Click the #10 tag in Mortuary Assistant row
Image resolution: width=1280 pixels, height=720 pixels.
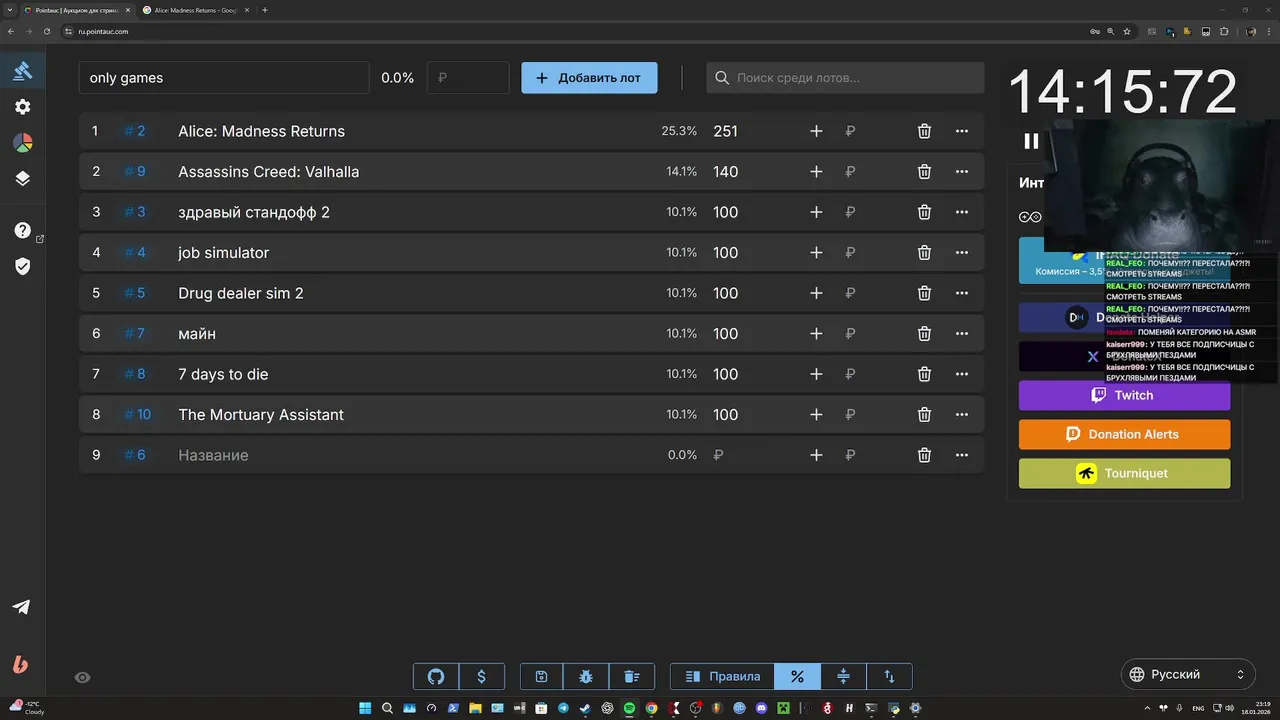(x=137, y=414)
